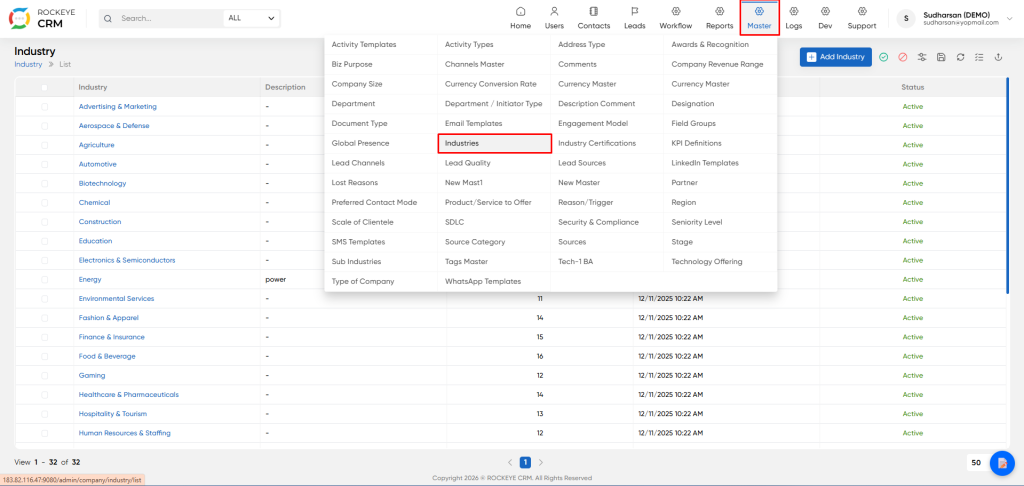Open Electronics & Semiconductors link
The height and width of the screenshot is (486, 1024).
click(127, 260)
